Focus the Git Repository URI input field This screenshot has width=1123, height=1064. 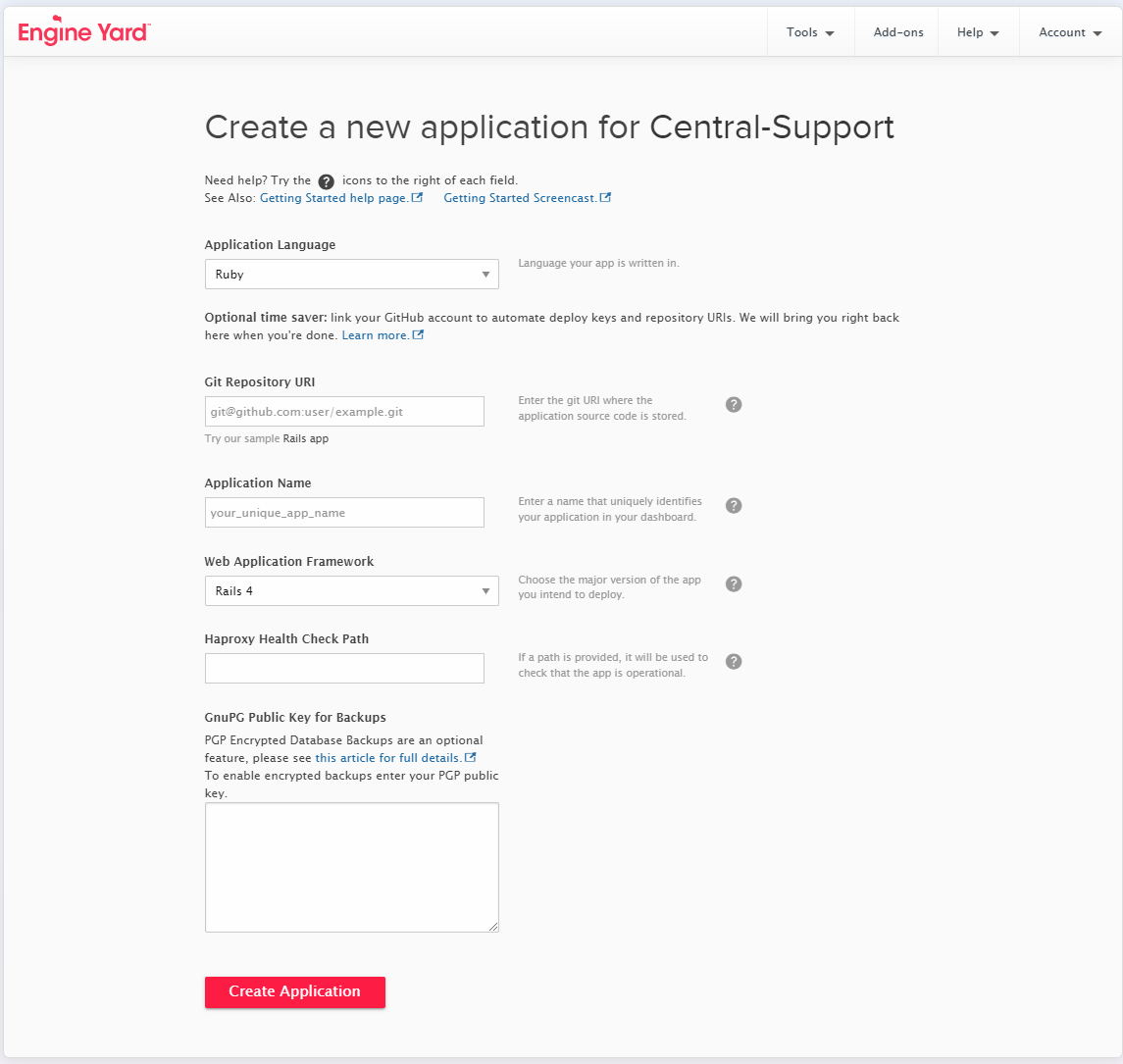(x=344, y=412)
